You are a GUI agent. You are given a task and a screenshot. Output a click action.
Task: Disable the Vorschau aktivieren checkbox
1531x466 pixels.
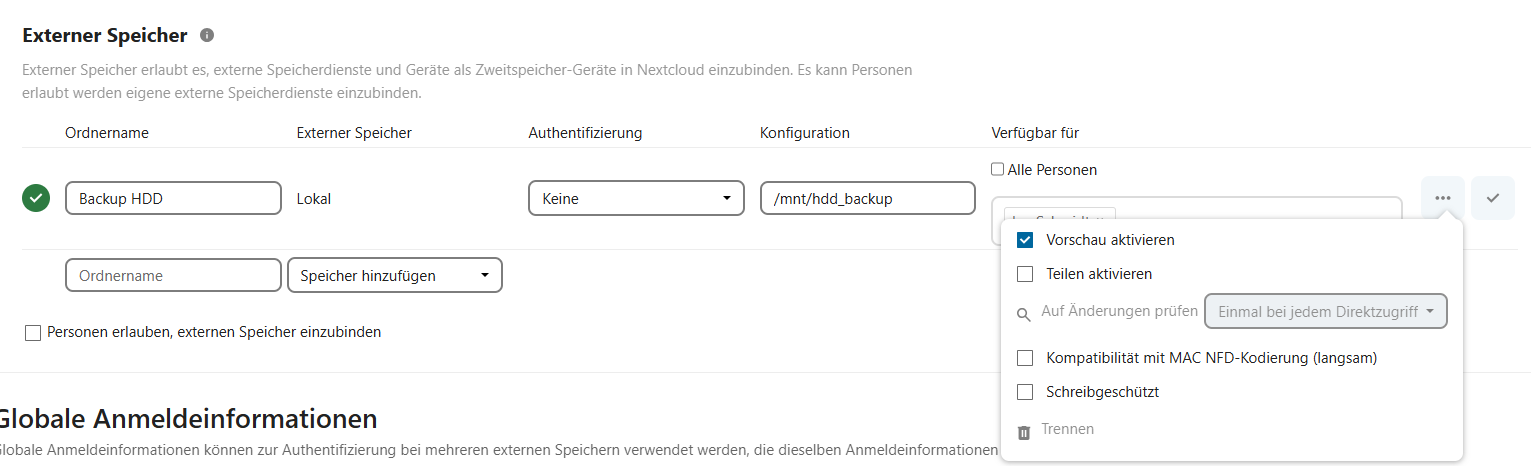tap(1025, 240)
